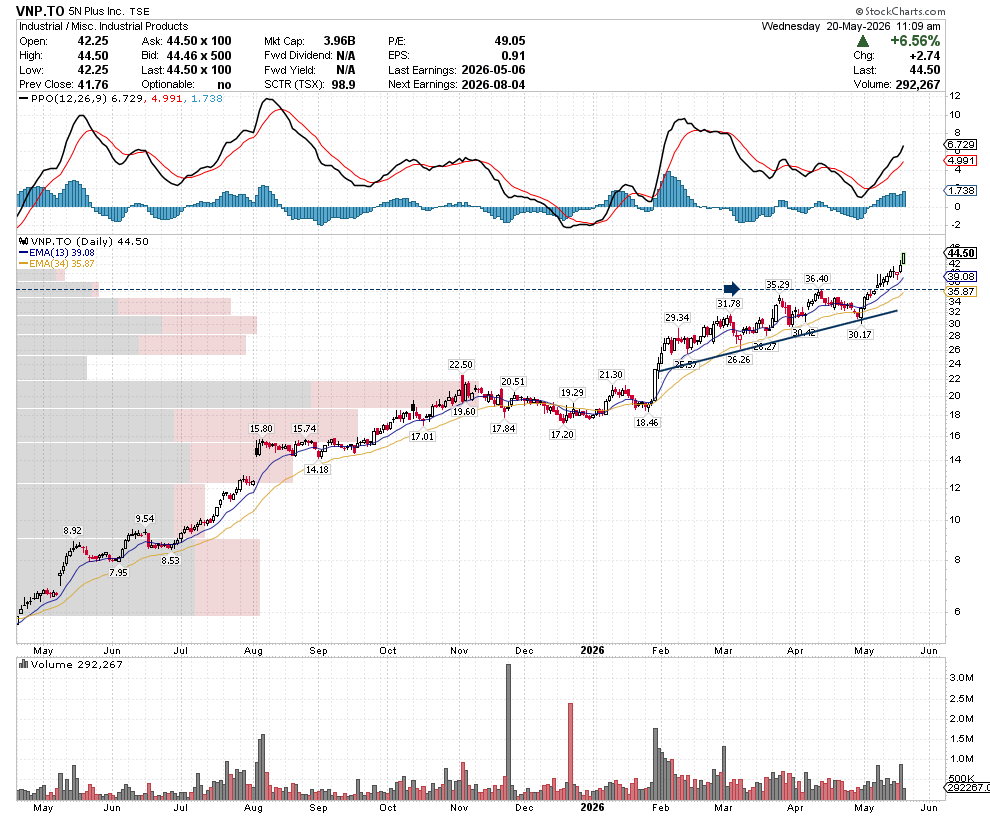Screen dimensions: 990x817
Task: Click the company name 5N Plus Inc.
Action: pos(97,11)
